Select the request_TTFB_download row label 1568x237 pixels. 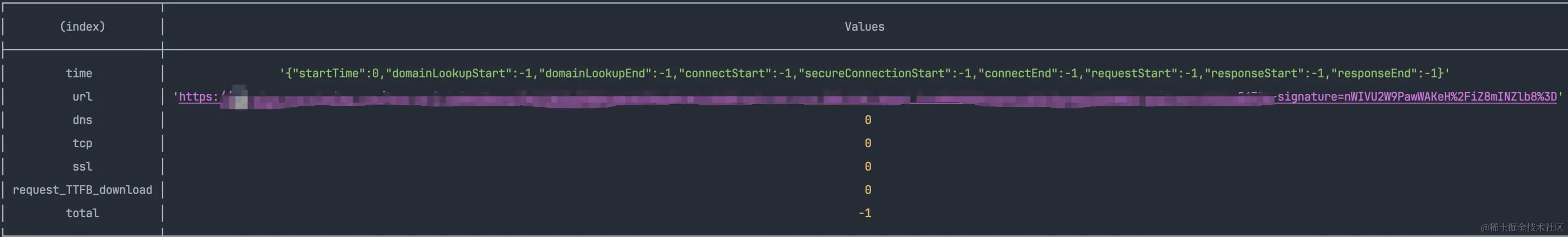pyautogui.click(x=82, y=190)
